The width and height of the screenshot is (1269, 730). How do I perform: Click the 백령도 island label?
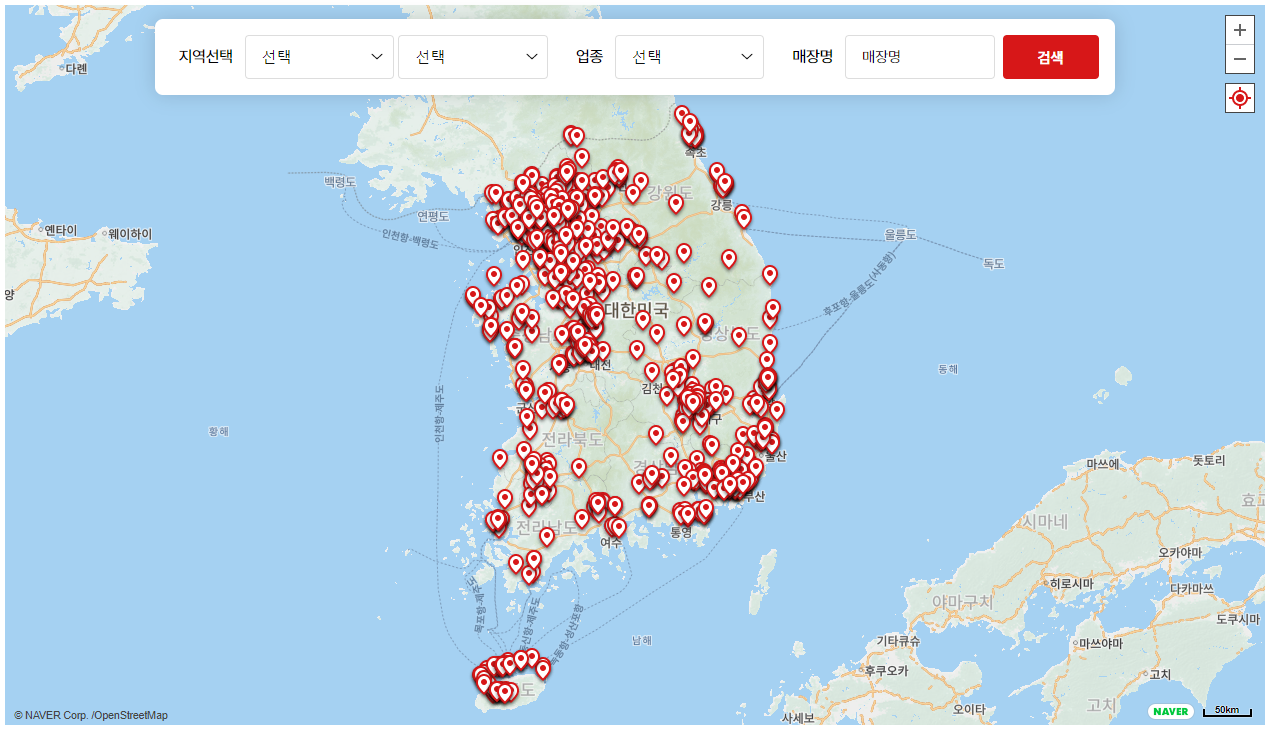(x=340, y=182)
